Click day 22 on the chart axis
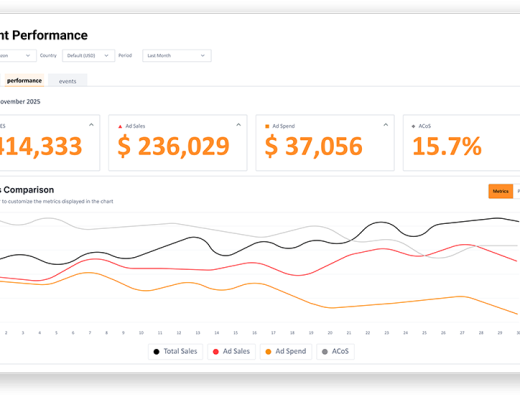This screenshot has width=520, height=397. [x=368, y=333]
